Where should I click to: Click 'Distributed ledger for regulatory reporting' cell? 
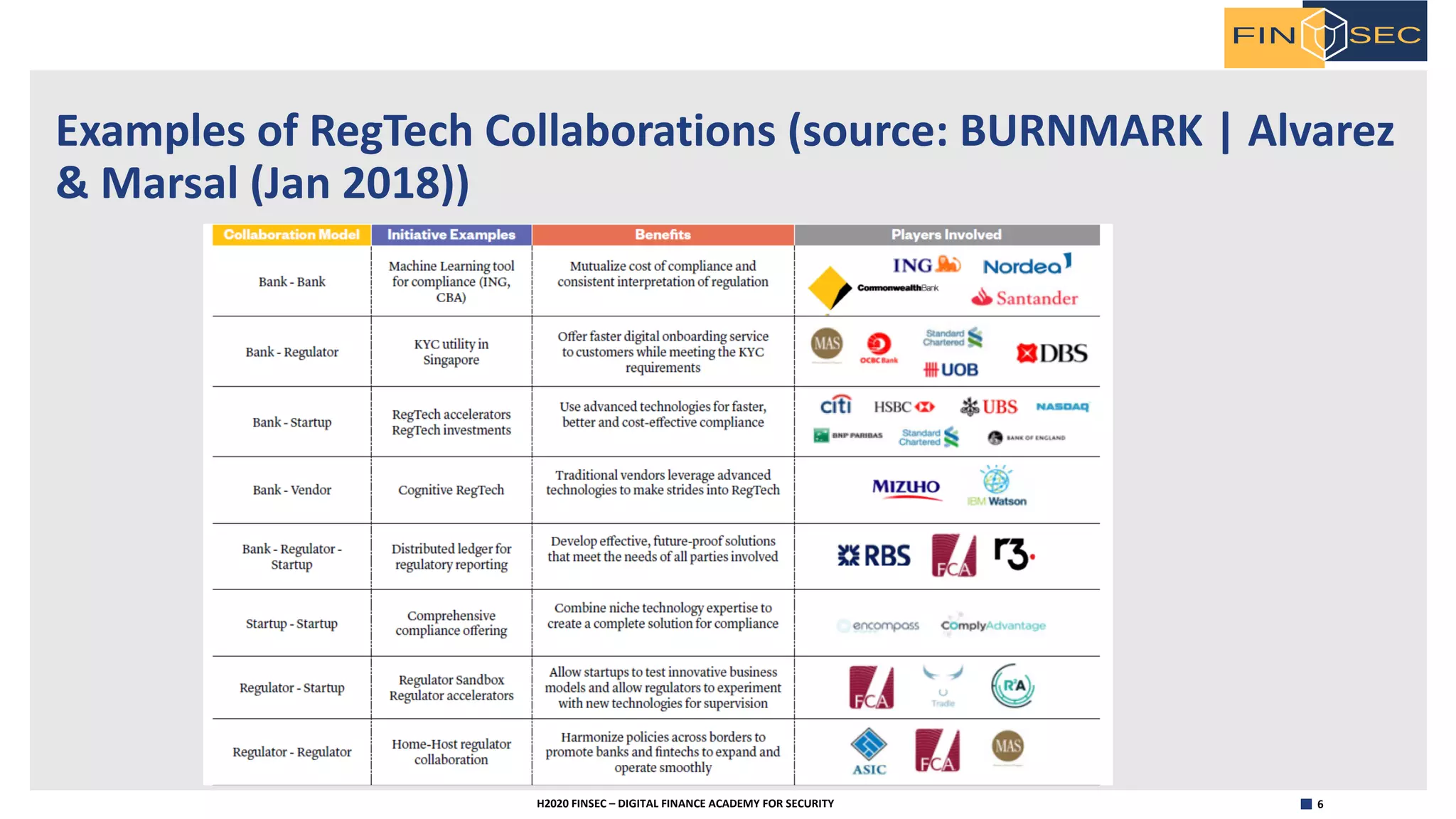tap(451, 557)
